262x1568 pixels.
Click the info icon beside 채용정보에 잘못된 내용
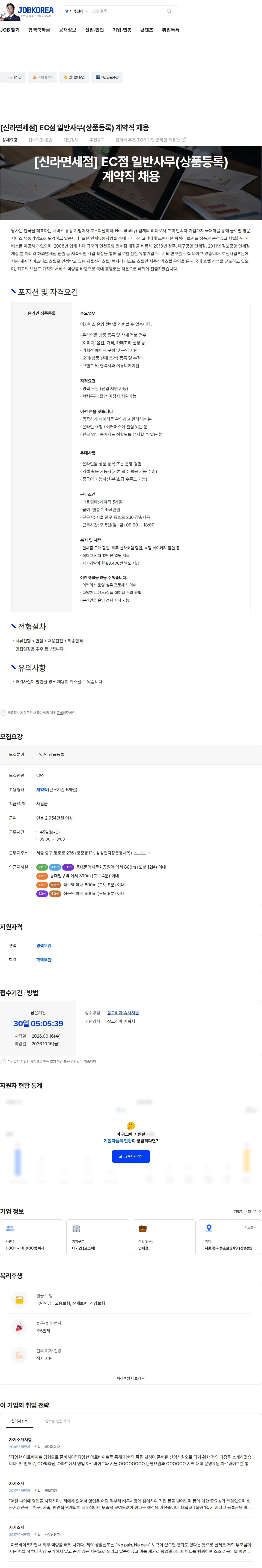pos(3,713)
